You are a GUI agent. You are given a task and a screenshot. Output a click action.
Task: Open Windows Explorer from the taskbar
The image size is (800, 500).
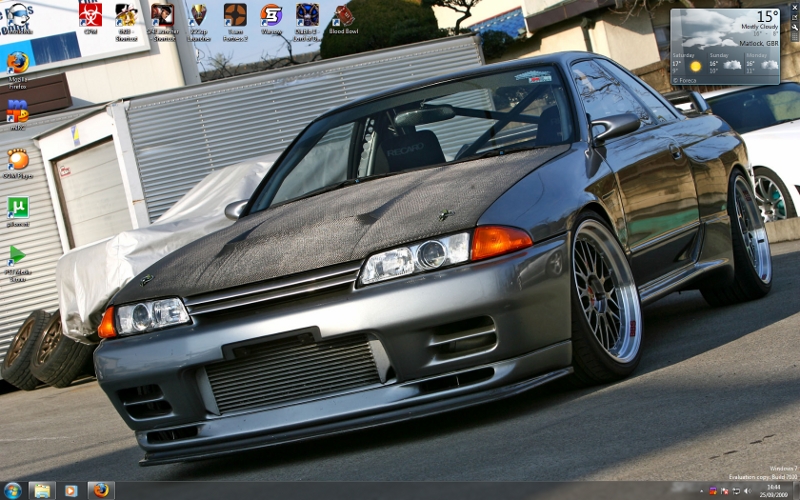click(42, 490)
